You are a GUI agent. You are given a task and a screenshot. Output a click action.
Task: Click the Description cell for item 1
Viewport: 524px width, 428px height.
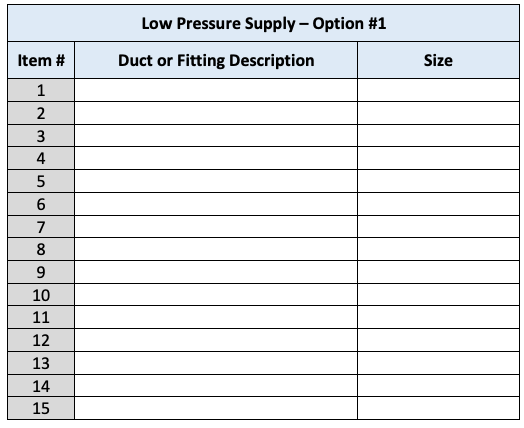click(216, 90)
